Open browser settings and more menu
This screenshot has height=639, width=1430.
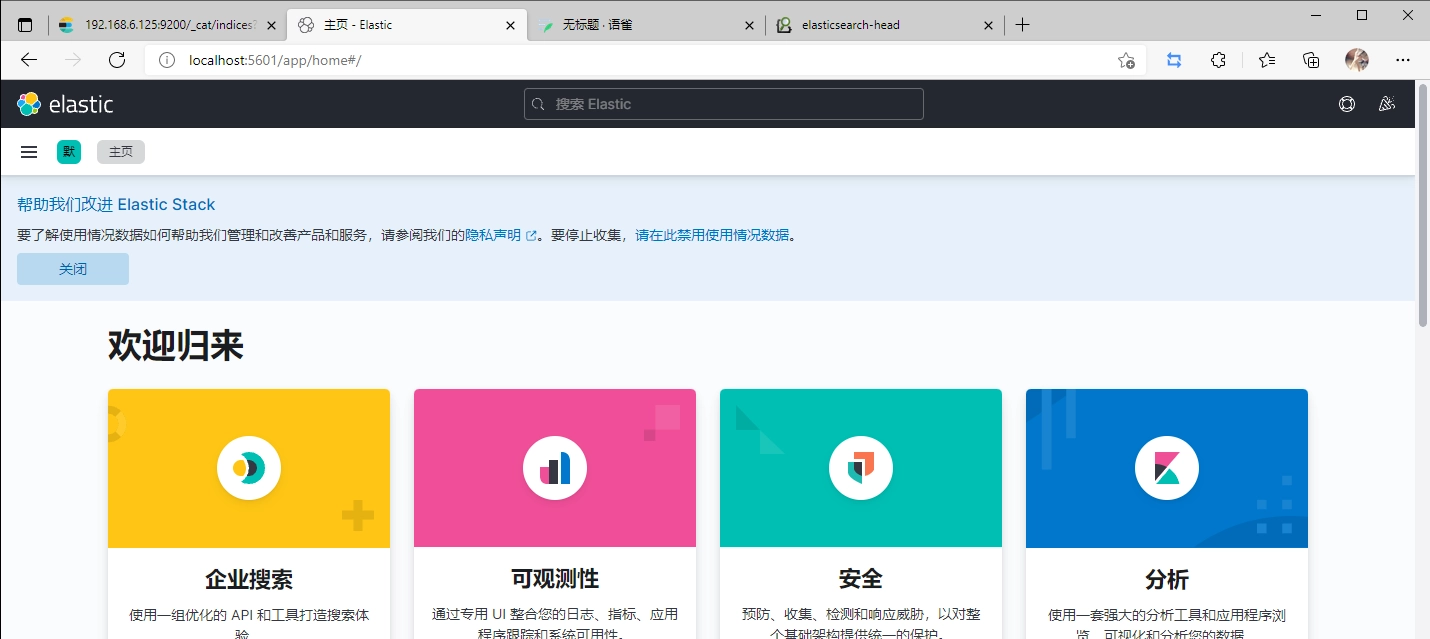(1403, 60)
